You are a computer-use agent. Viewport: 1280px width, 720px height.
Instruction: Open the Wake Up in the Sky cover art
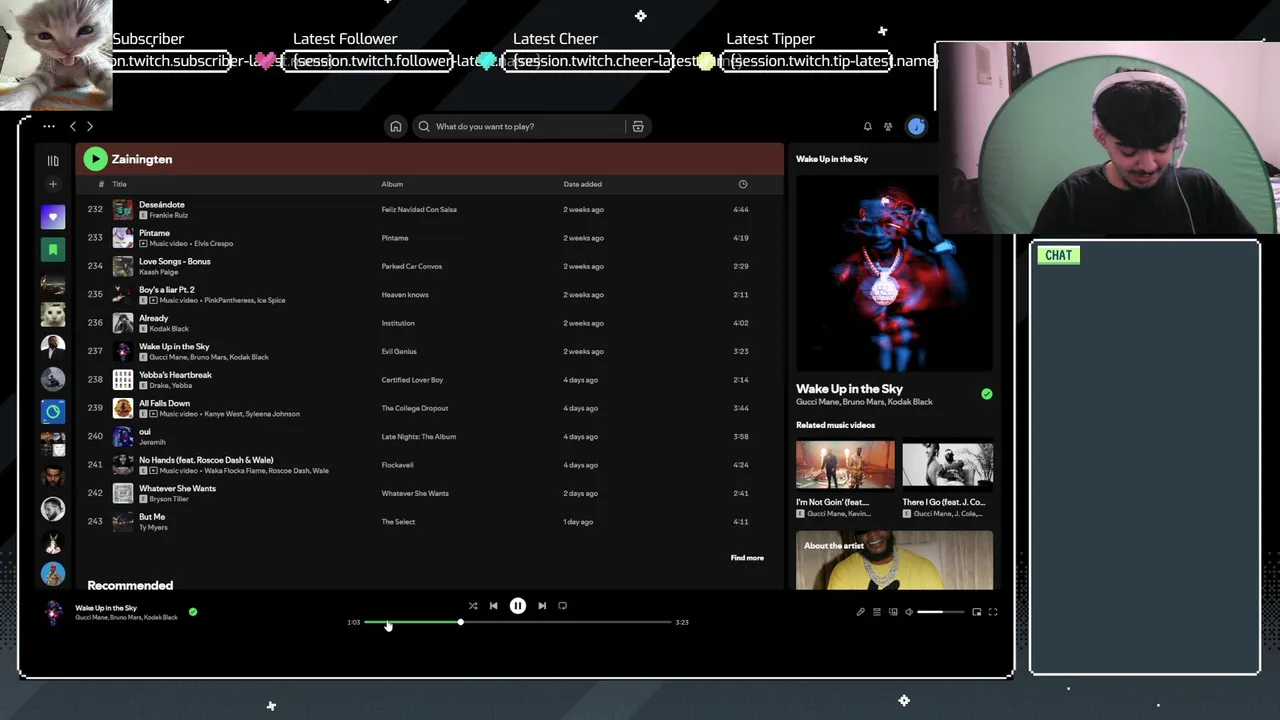tap(894, 274)
